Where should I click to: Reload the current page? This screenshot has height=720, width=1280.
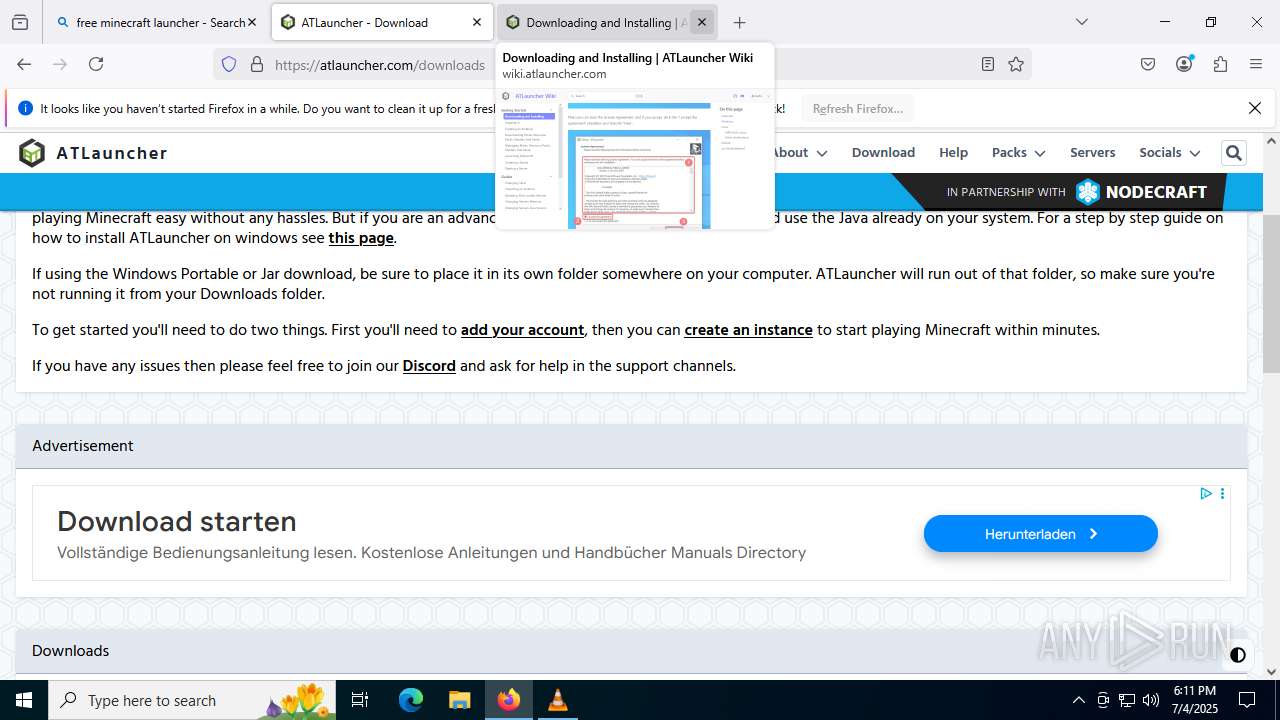(96, 64)
